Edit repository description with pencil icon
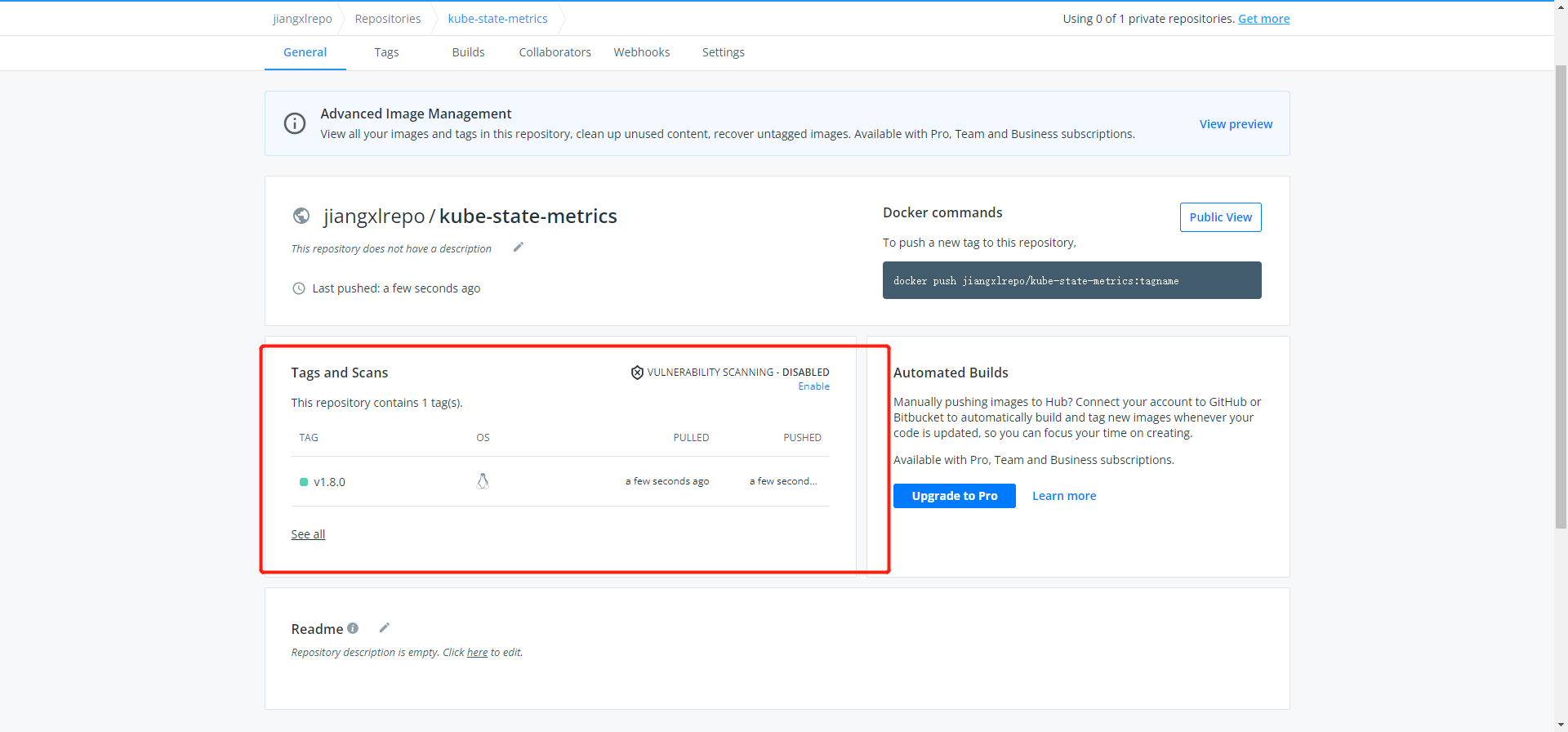1568x732 pixels. coord(518,248)
